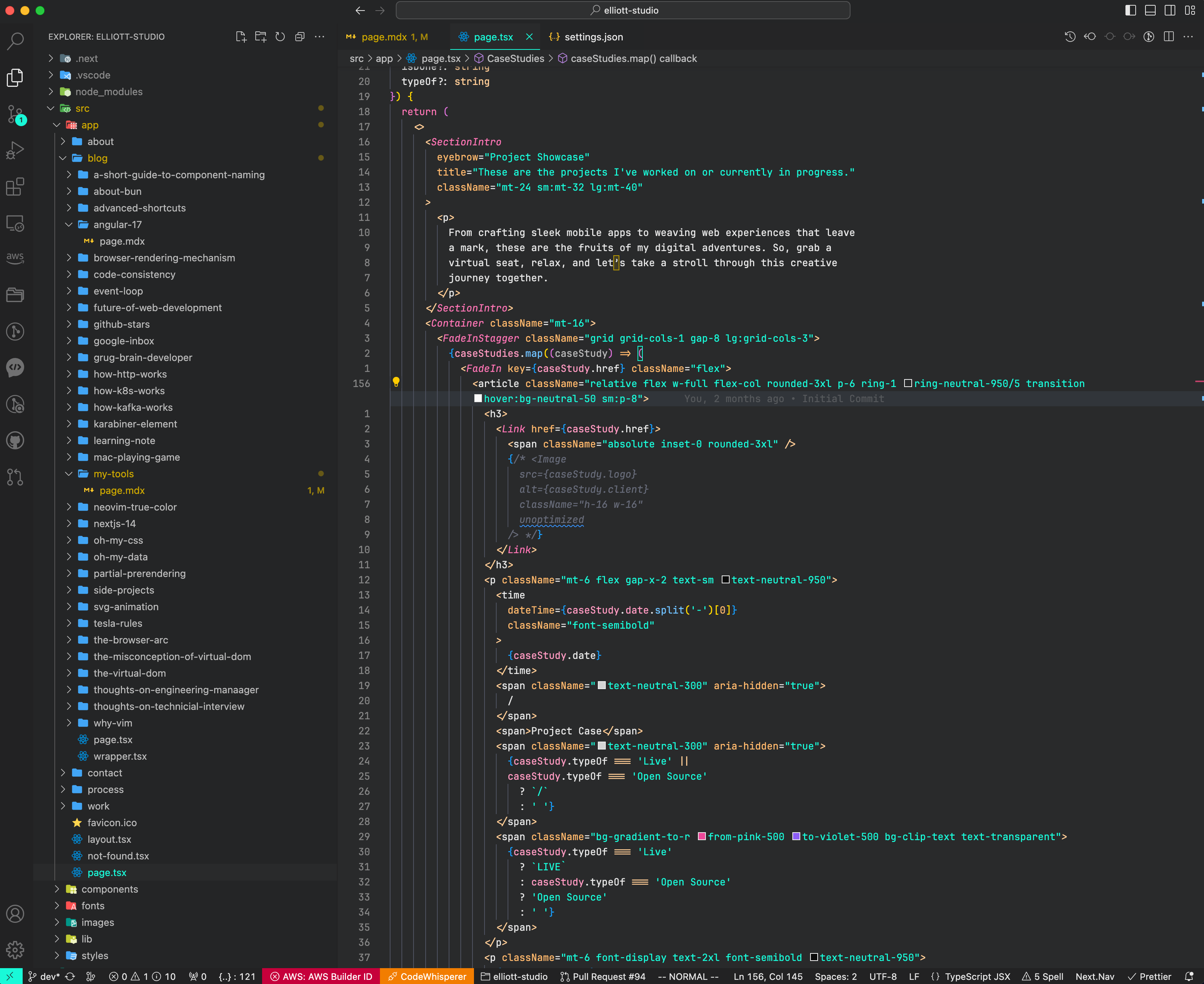Collapse the my-tools folder

point(113,474)
